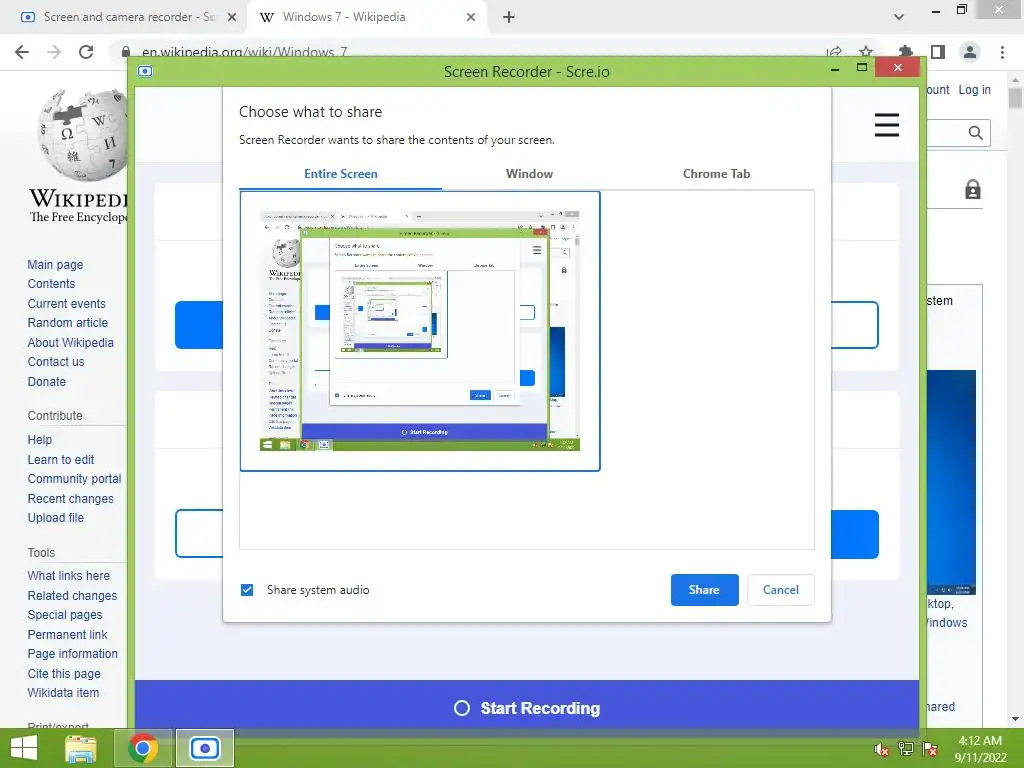Image resolution: width=1024 pixels, height=768 pixels.
Task: View Recent changes link
Action: [70, 499]
